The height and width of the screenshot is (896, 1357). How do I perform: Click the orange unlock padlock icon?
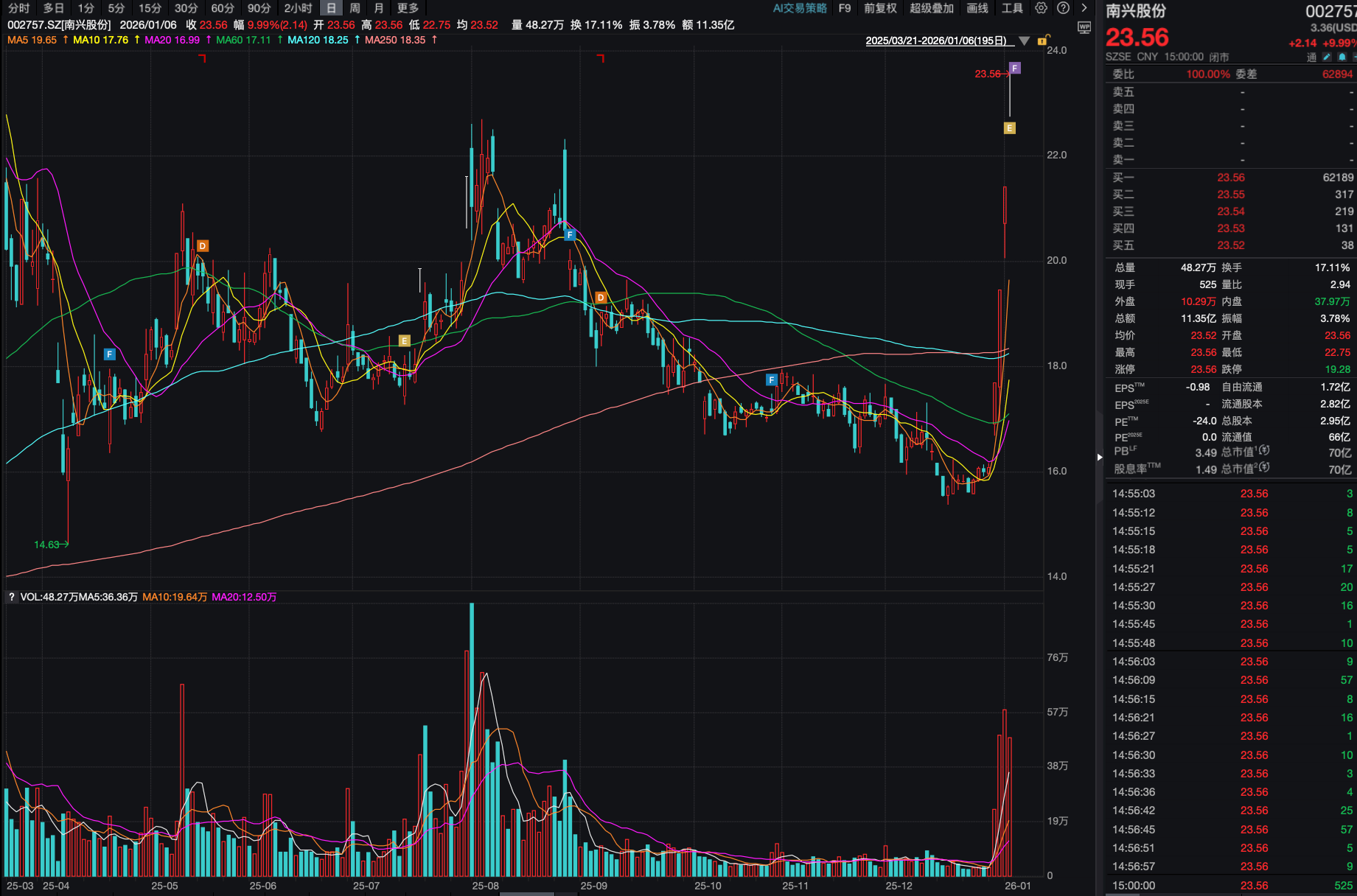tap(1043, 41)
